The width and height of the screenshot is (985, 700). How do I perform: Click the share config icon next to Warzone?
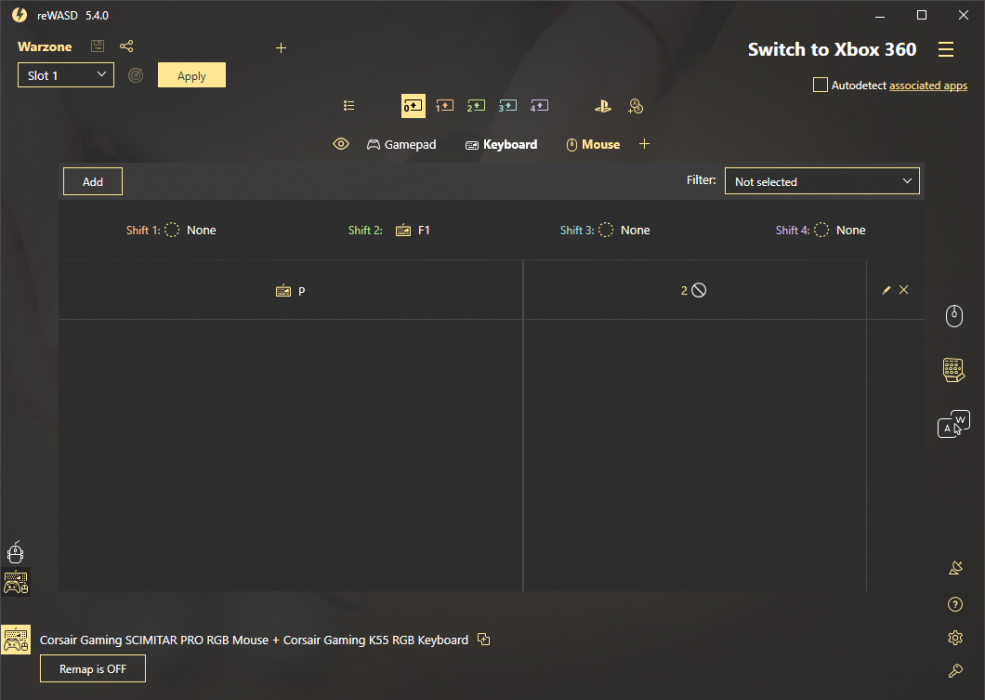point(126,47)
